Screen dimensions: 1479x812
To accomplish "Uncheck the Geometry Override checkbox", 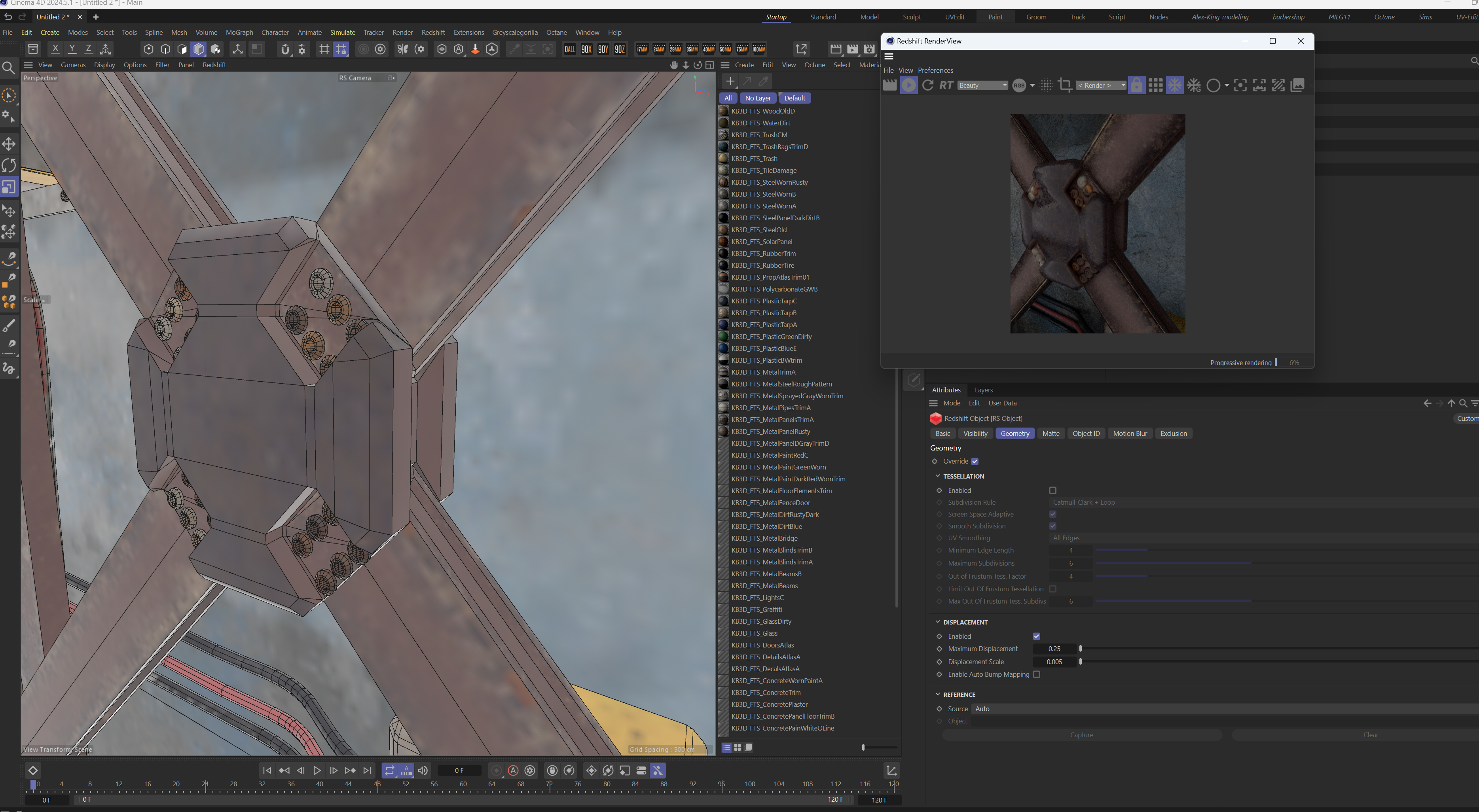I will pos(974,462).
